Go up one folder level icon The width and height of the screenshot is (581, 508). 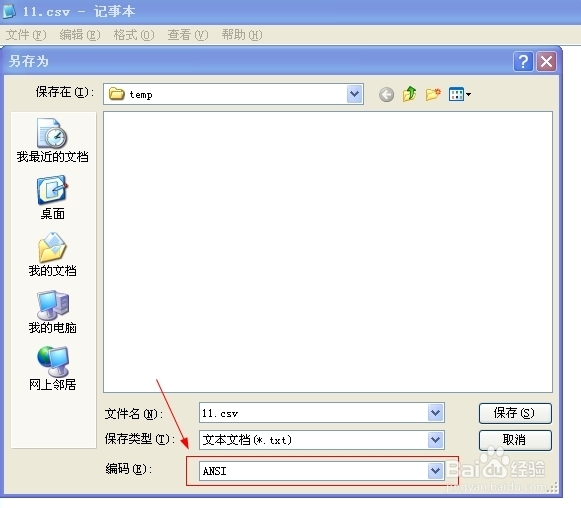[x=409, y=94]
